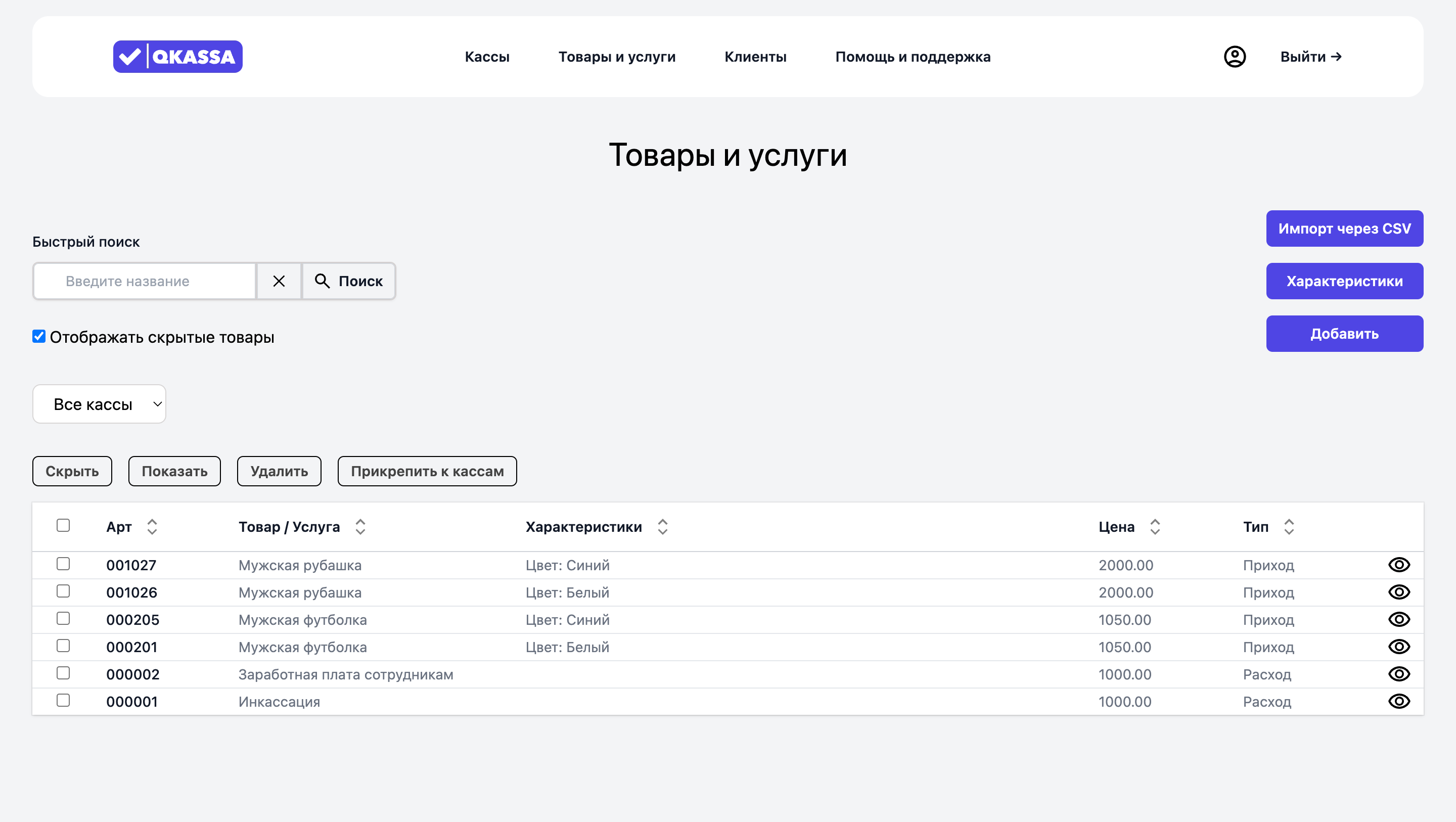This screenshot has height=822, width=1456.
Task: Open the Все кассы dropdown
Action: point(100,403)
